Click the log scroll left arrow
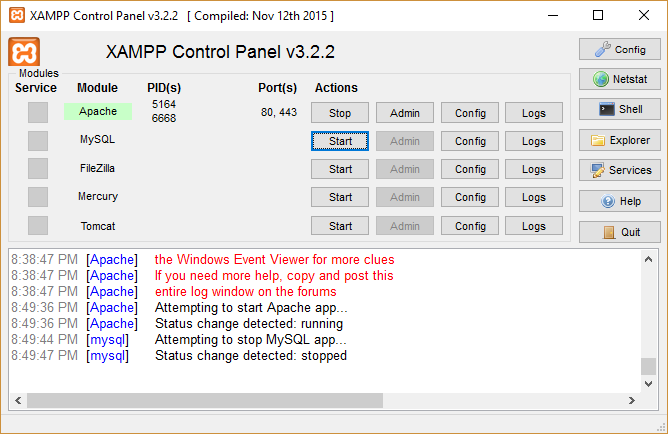The width and height of the screenshot is (668, 434). [18, 400]
